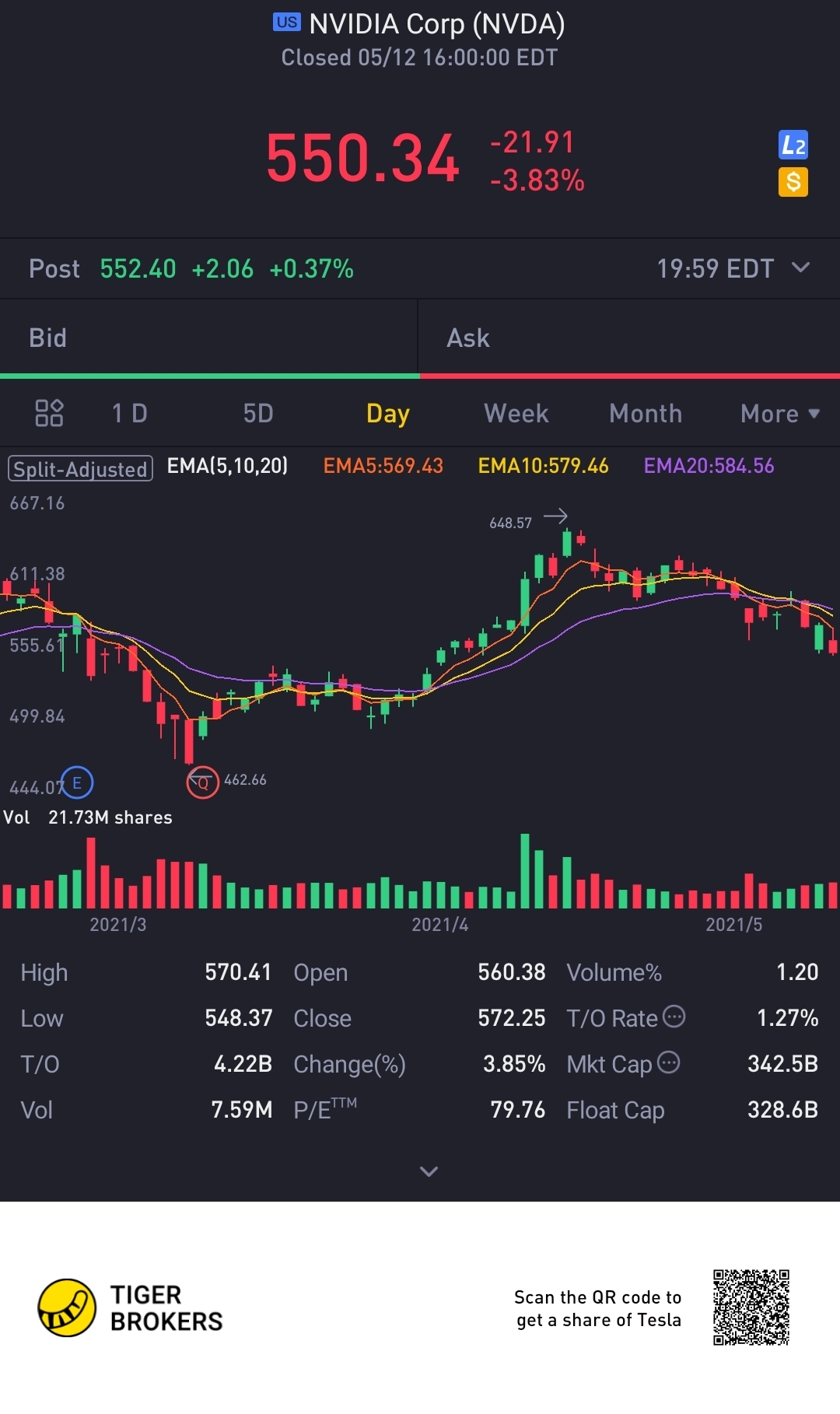Image resolution: width=840 pixels, height=1414 pixels.
Task: Tap the Bid section
Action: [x=209, y=338]
